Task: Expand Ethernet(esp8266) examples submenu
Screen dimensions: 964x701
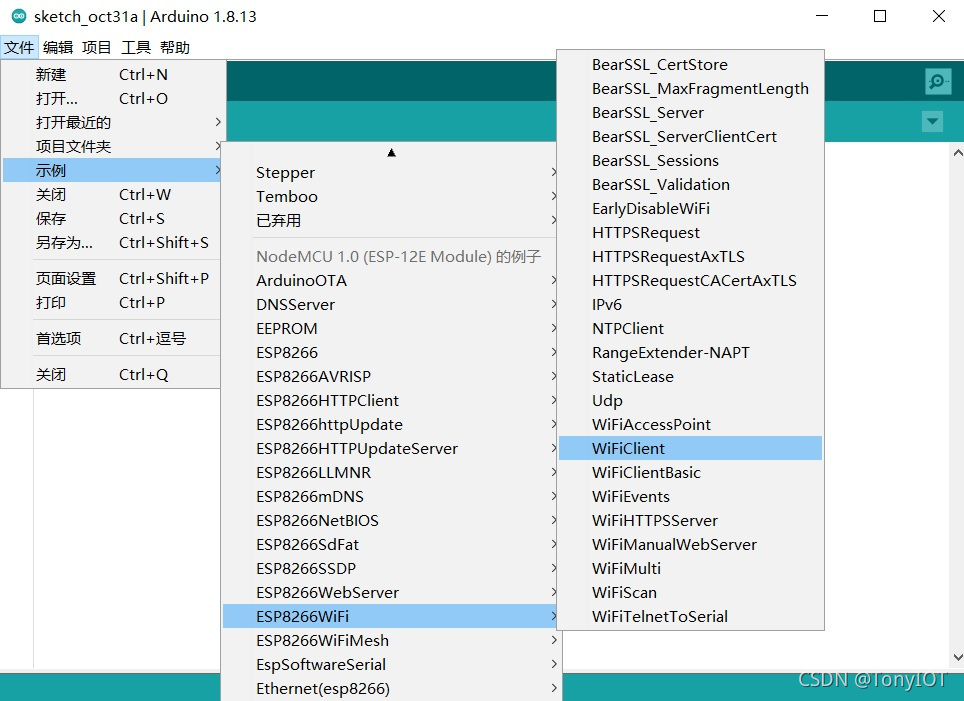Action: click(x=390, y=688)
